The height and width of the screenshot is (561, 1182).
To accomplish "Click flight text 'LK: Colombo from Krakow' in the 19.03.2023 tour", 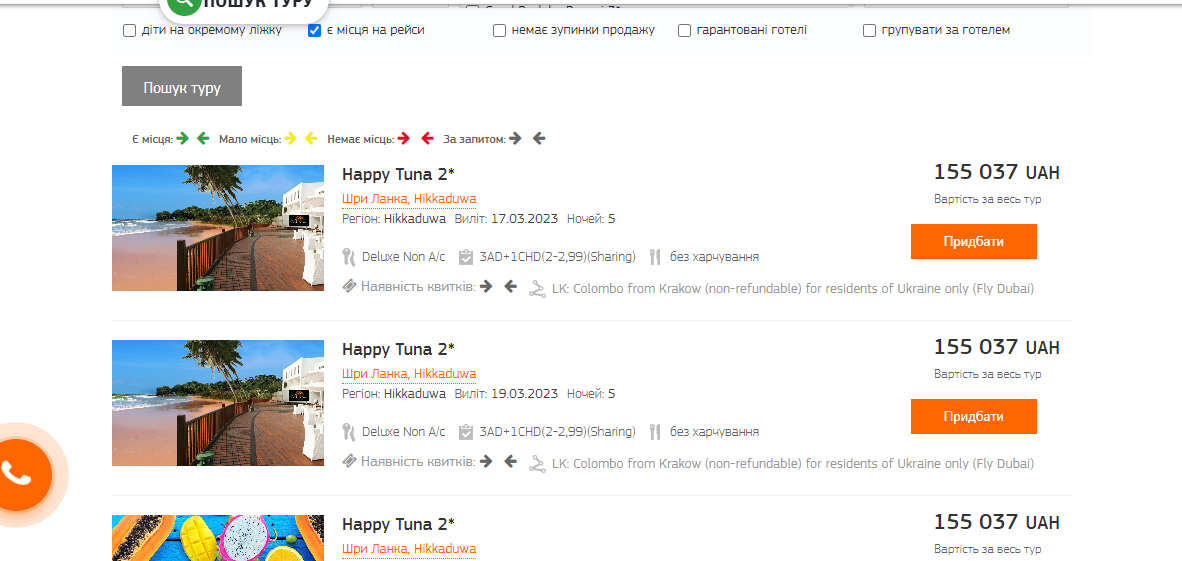I will [793, 464].
